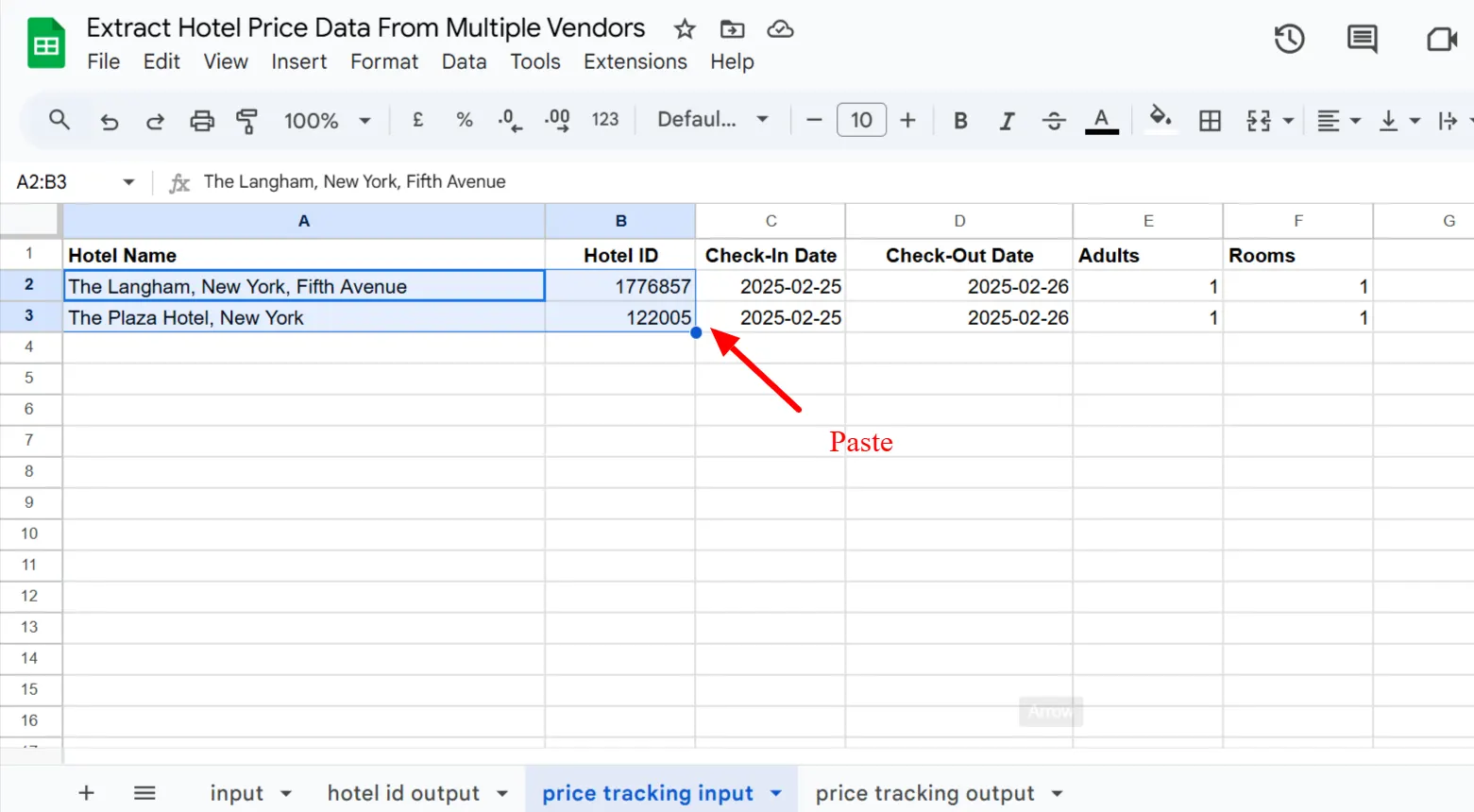Image resolution: width=1474 pixels, height=812 pixels.
Task: Decrease decimal places
Action: [x=510, y=120]
